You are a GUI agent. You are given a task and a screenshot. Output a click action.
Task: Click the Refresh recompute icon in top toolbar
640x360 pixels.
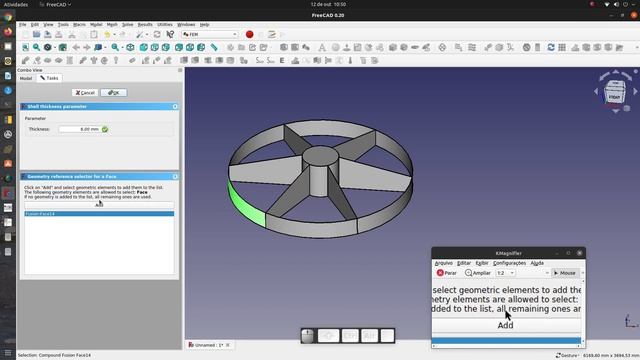157,35
